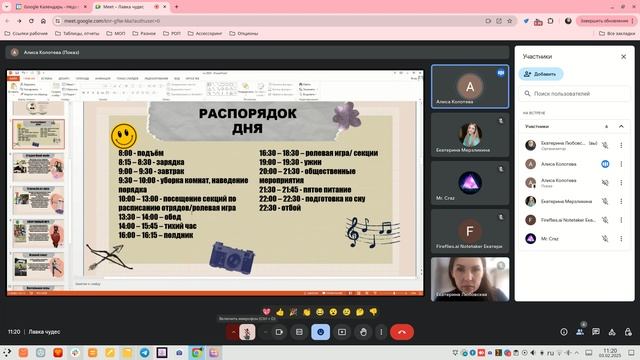Image resolution: width=640 pixels, height=360 pixels.
Task: Open Chrome from the taskbar
Action: (x=197, y=353)
